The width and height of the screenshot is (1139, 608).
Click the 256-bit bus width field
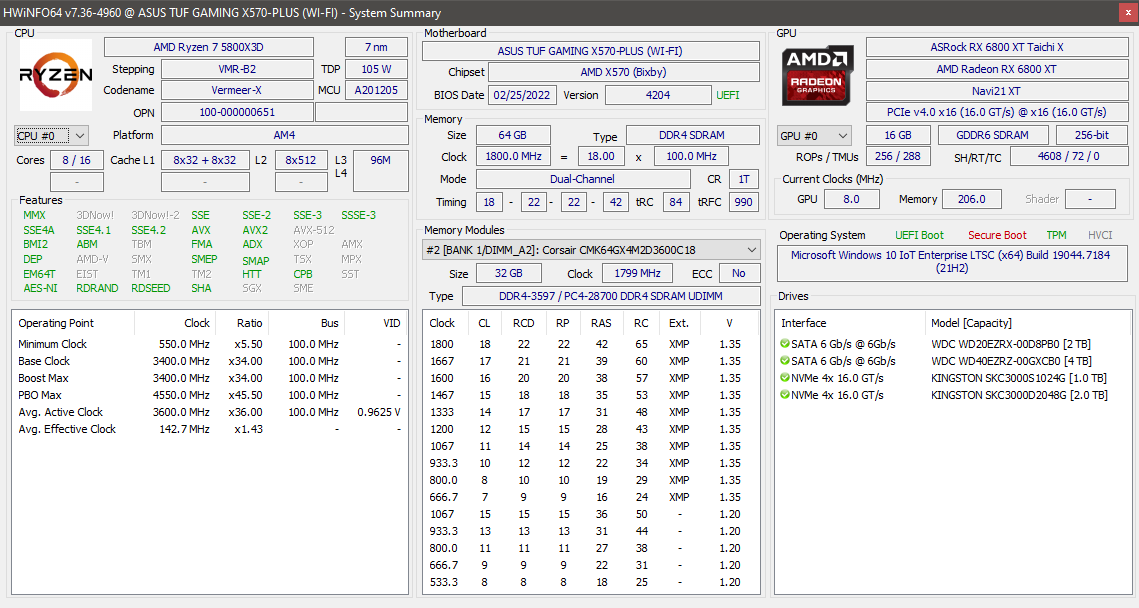pos(1092,135)
